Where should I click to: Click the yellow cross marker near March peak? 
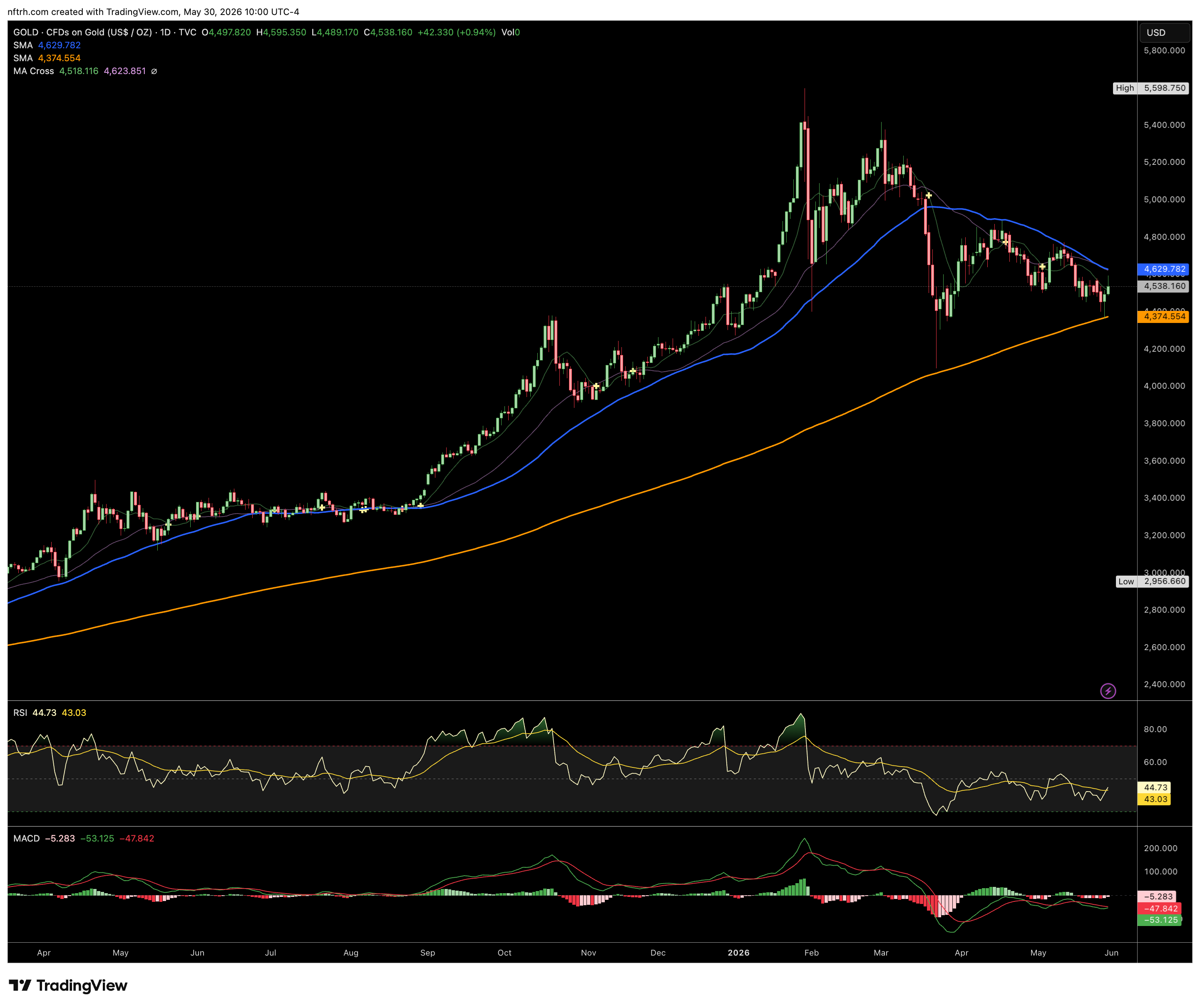tap(929, 196)
